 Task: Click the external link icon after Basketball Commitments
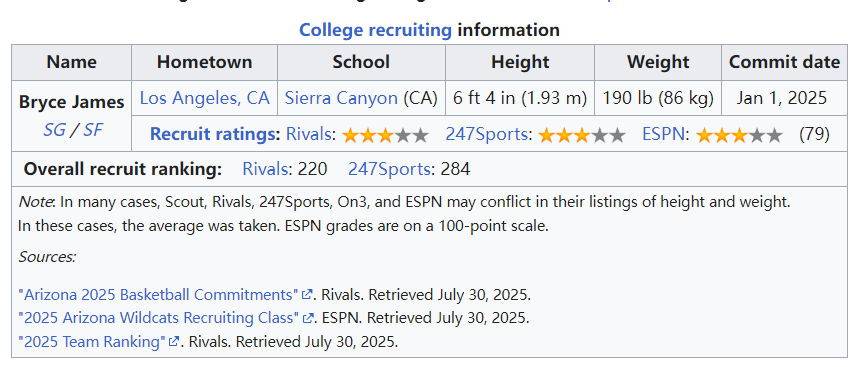307,294
